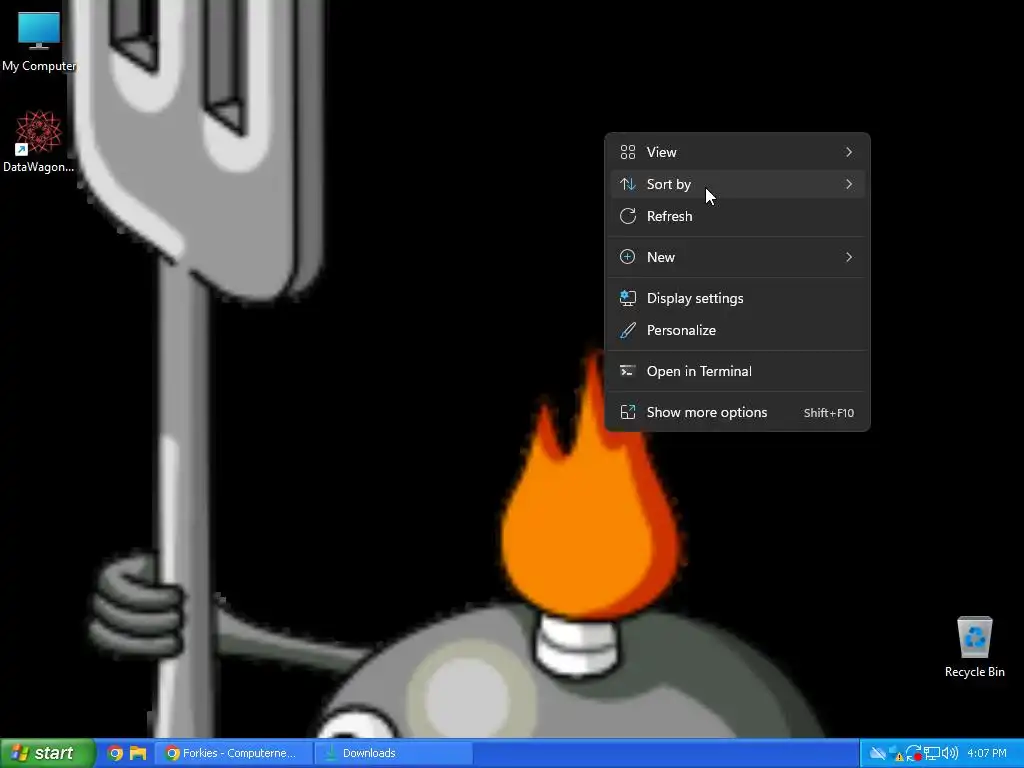Click the tray icon with yellow warning triangle
Screen dimensions: 1024x768
(x=896, y=754)
